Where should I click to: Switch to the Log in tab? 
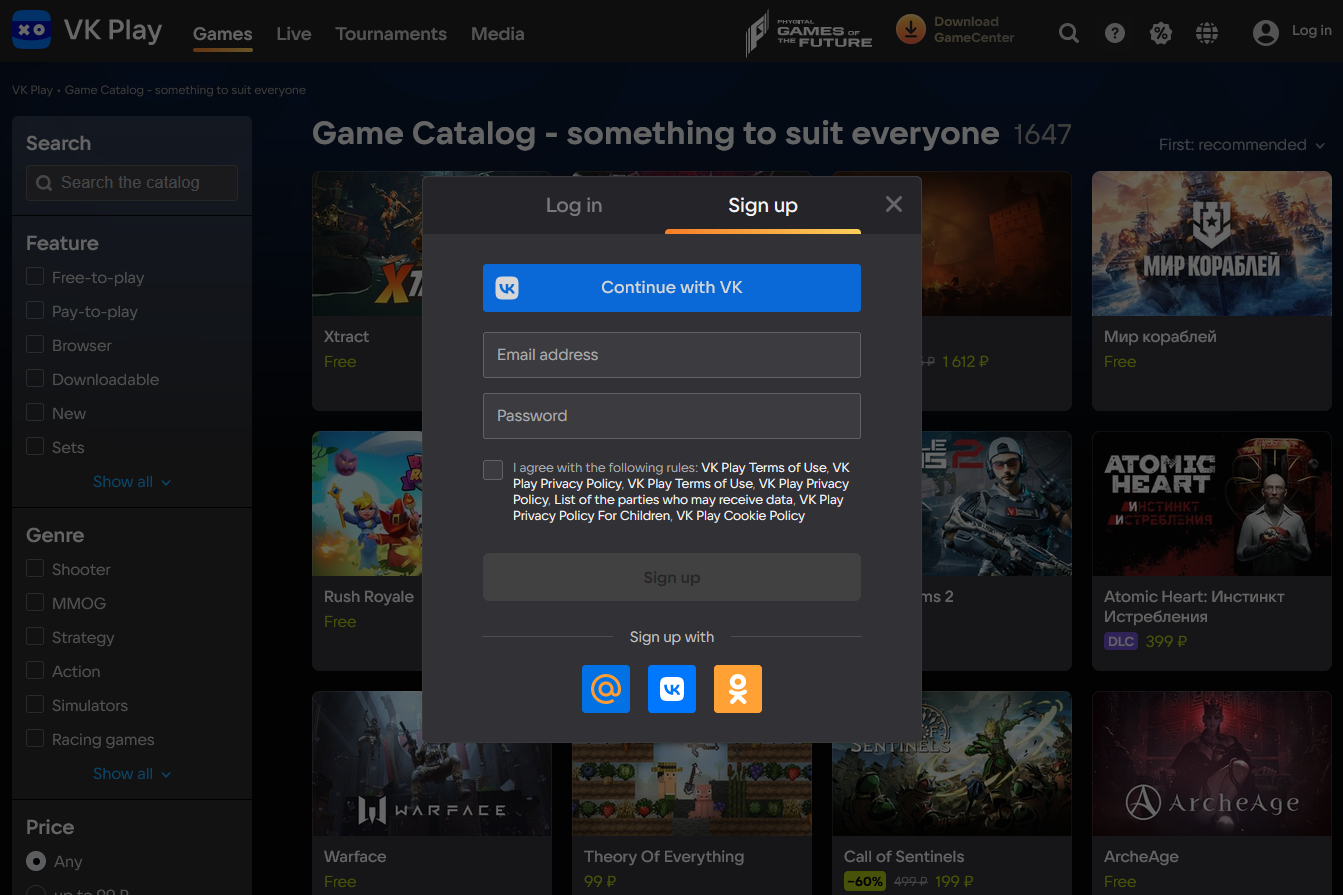click(574, 205)
